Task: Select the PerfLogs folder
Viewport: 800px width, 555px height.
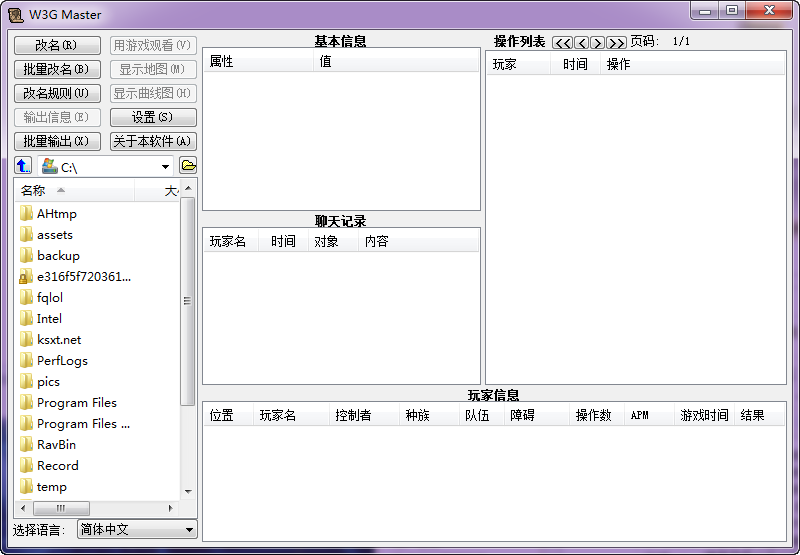Action: click(x=62, y=361)
